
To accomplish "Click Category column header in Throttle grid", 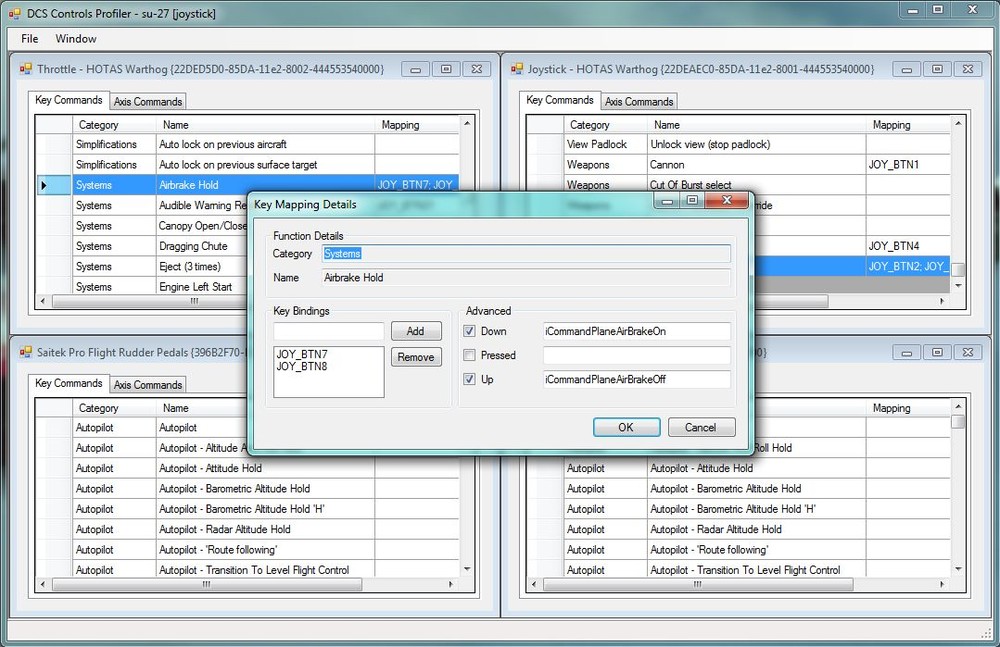I will click(114, 124).
